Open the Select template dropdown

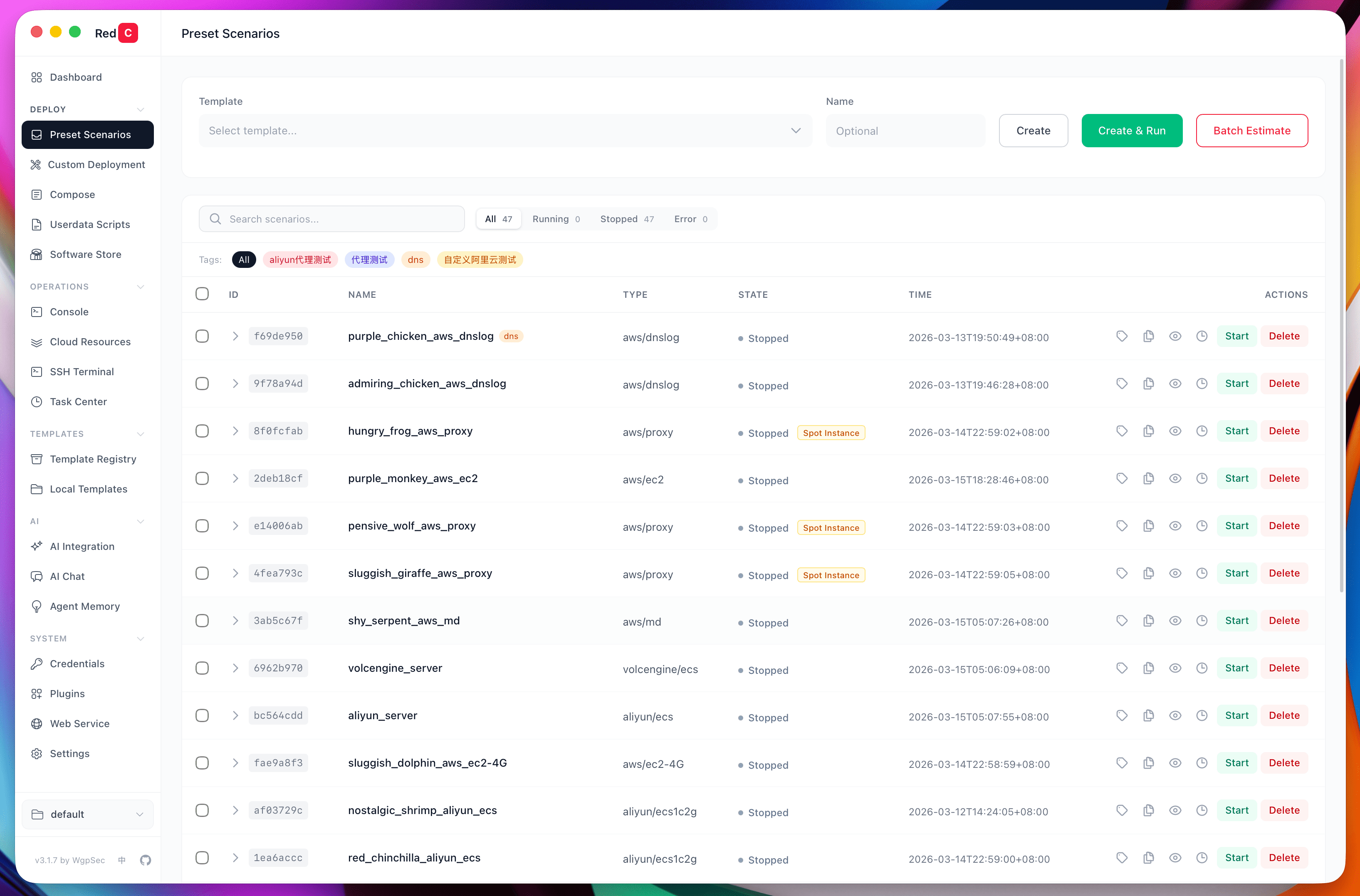[x=505, y=130]
